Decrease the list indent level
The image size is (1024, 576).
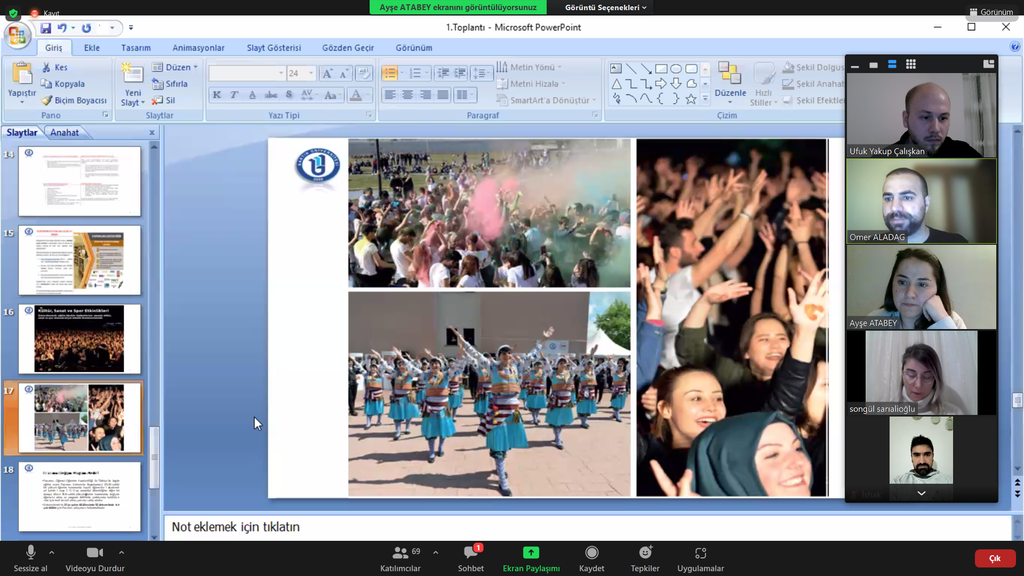click(x=443, y=73)
